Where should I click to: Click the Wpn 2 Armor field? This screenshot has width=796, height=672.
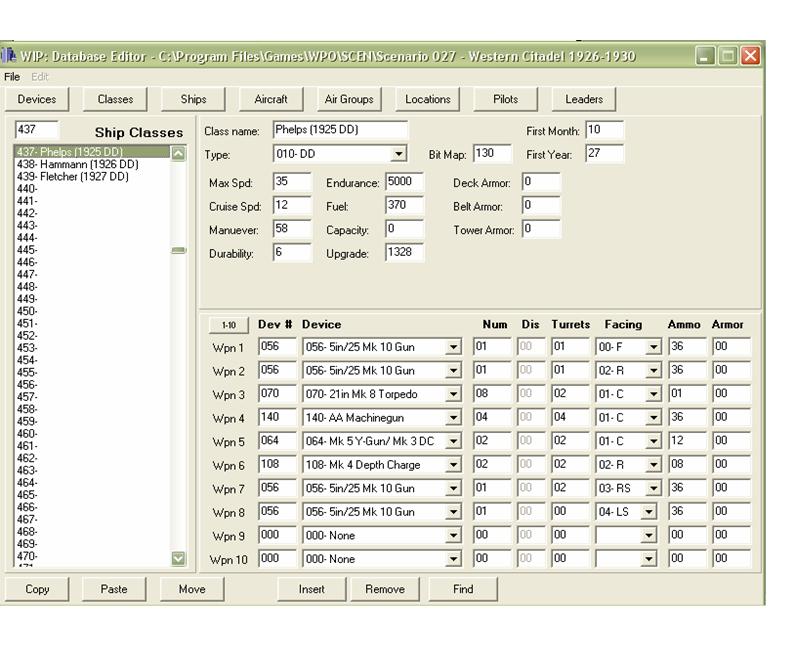(732, 370)
